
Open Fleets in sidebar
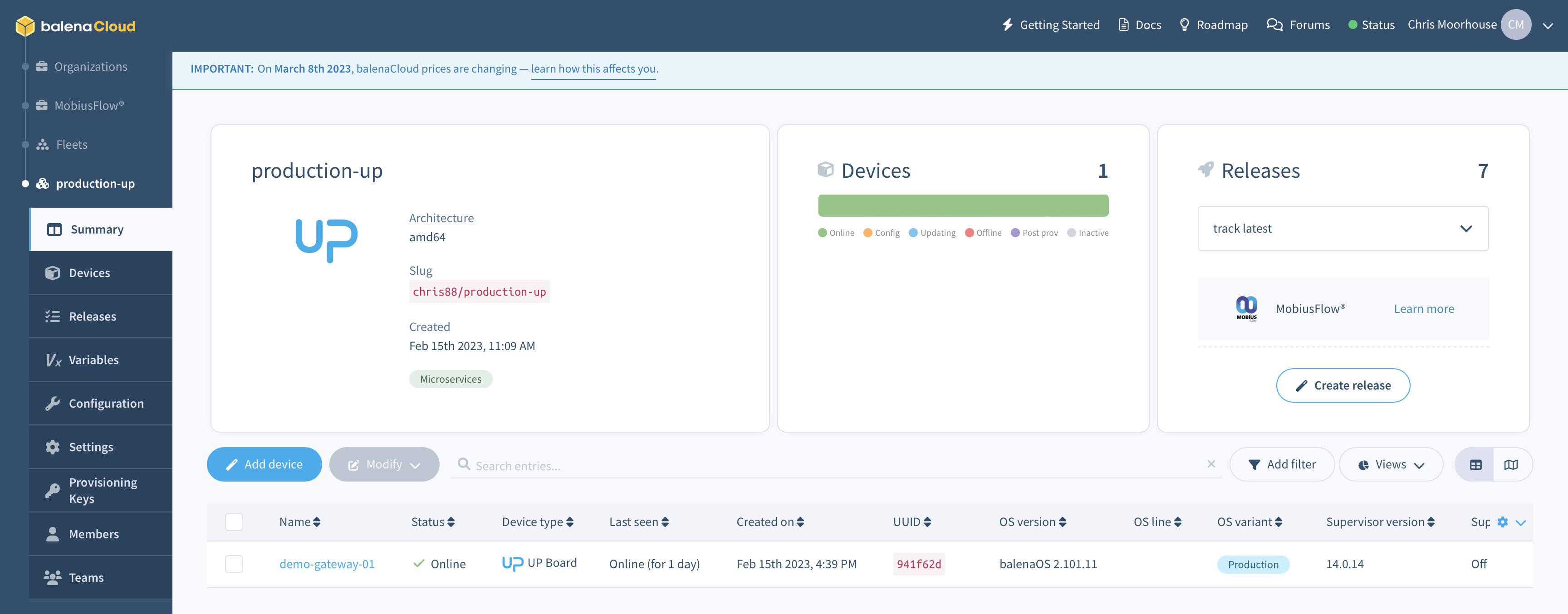pos(62,144)
